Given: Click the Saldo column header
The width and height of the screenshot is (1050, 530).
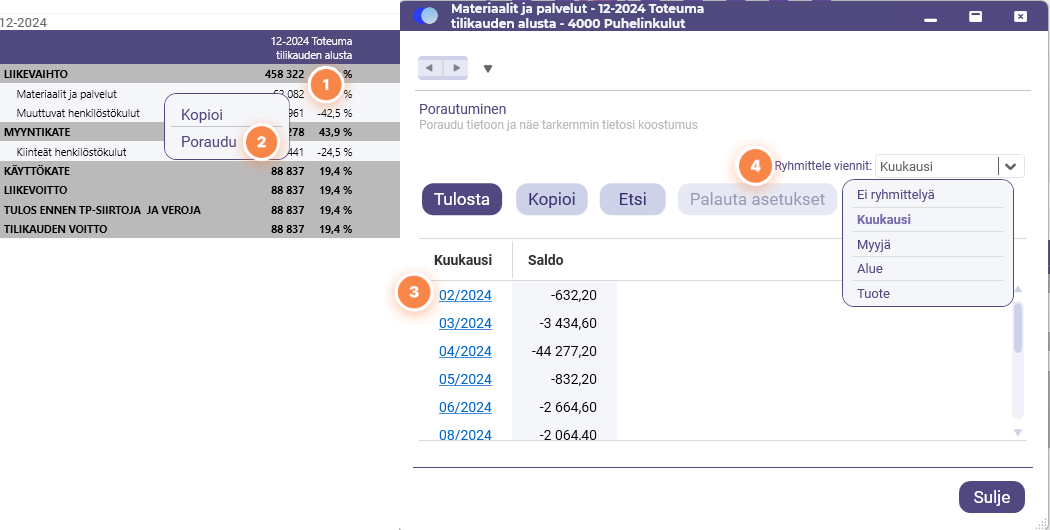Looking at the screenshot, I should click(x=545, y=259).
